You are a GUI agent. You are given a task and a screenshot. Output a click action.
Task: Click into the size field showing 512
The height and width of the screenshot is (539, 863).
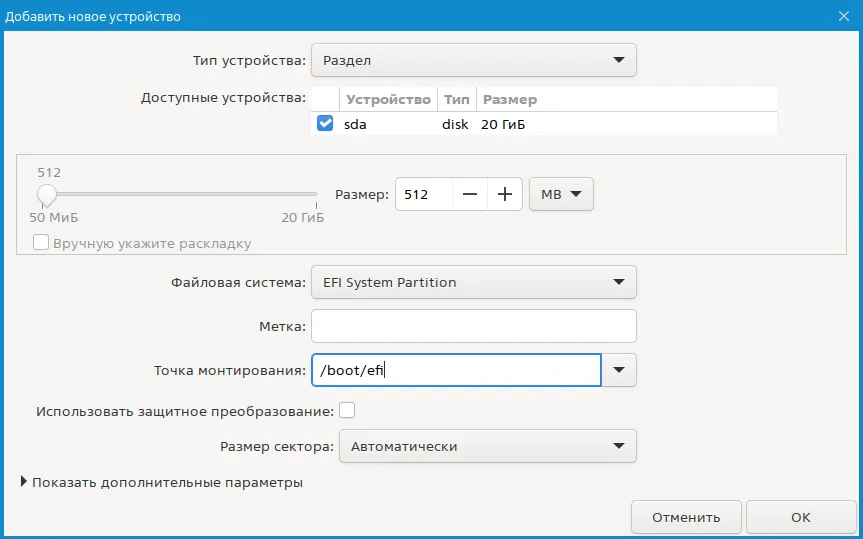[424, 194]
